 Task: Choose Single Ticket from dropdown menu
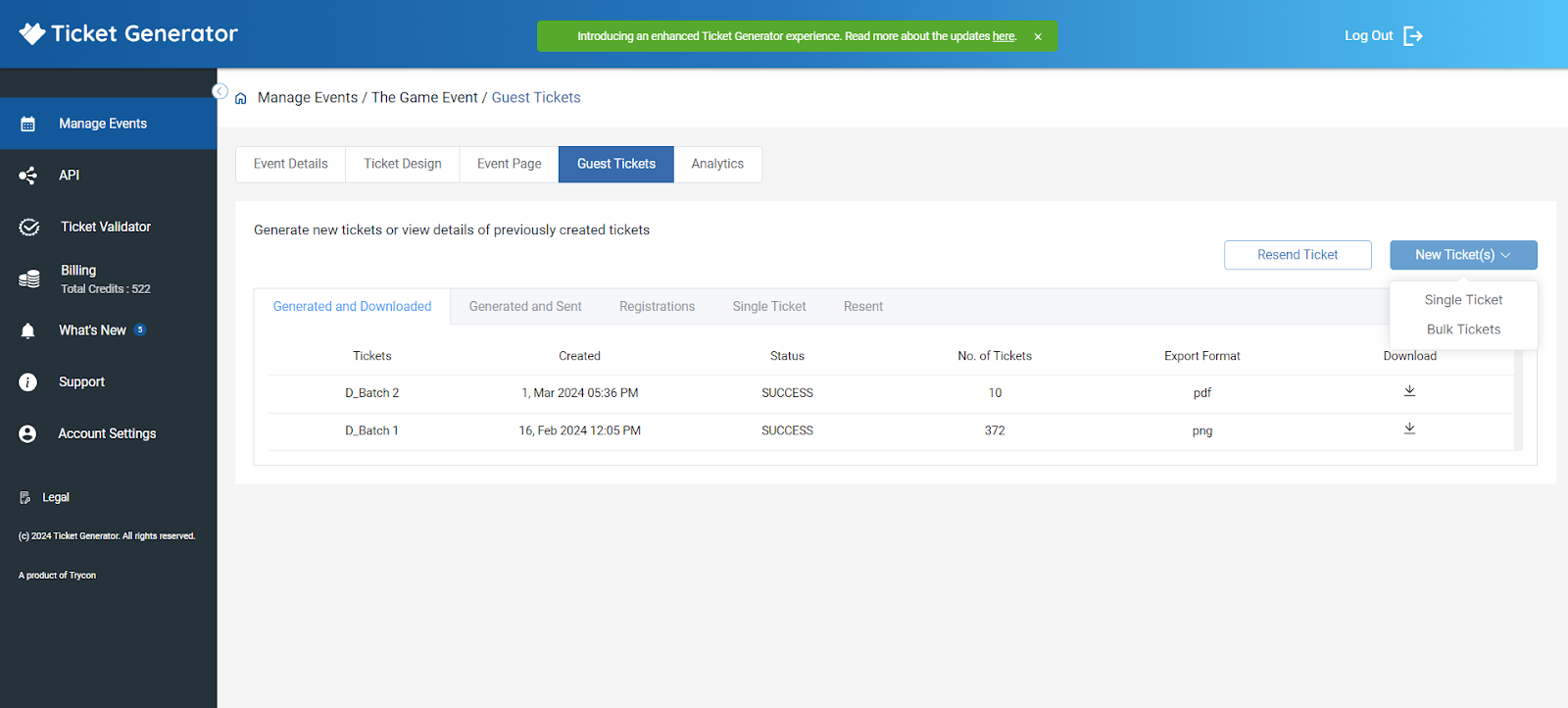1463,300
